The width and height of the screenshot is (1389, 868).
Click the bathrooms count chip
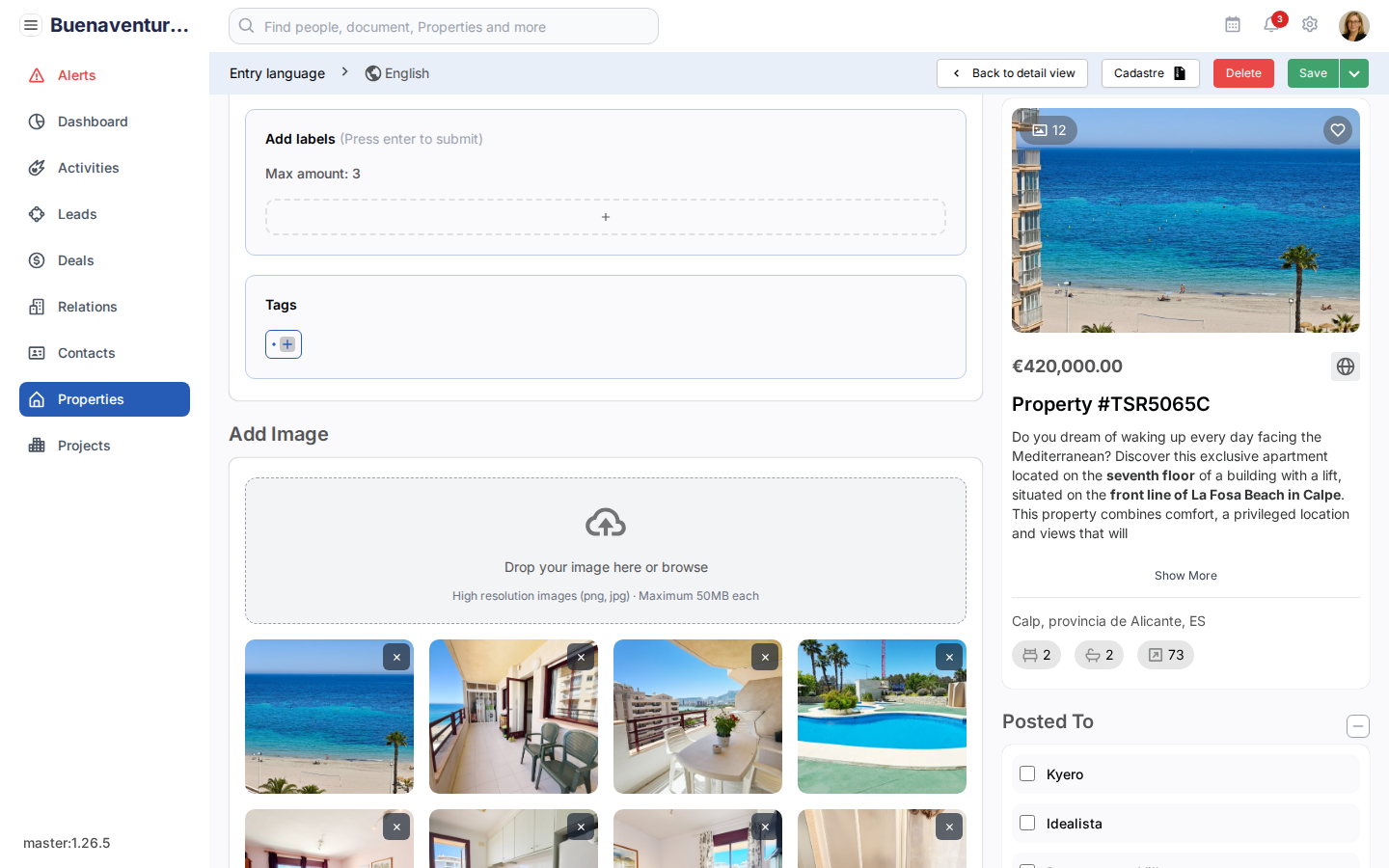(x=1099, y=655)
